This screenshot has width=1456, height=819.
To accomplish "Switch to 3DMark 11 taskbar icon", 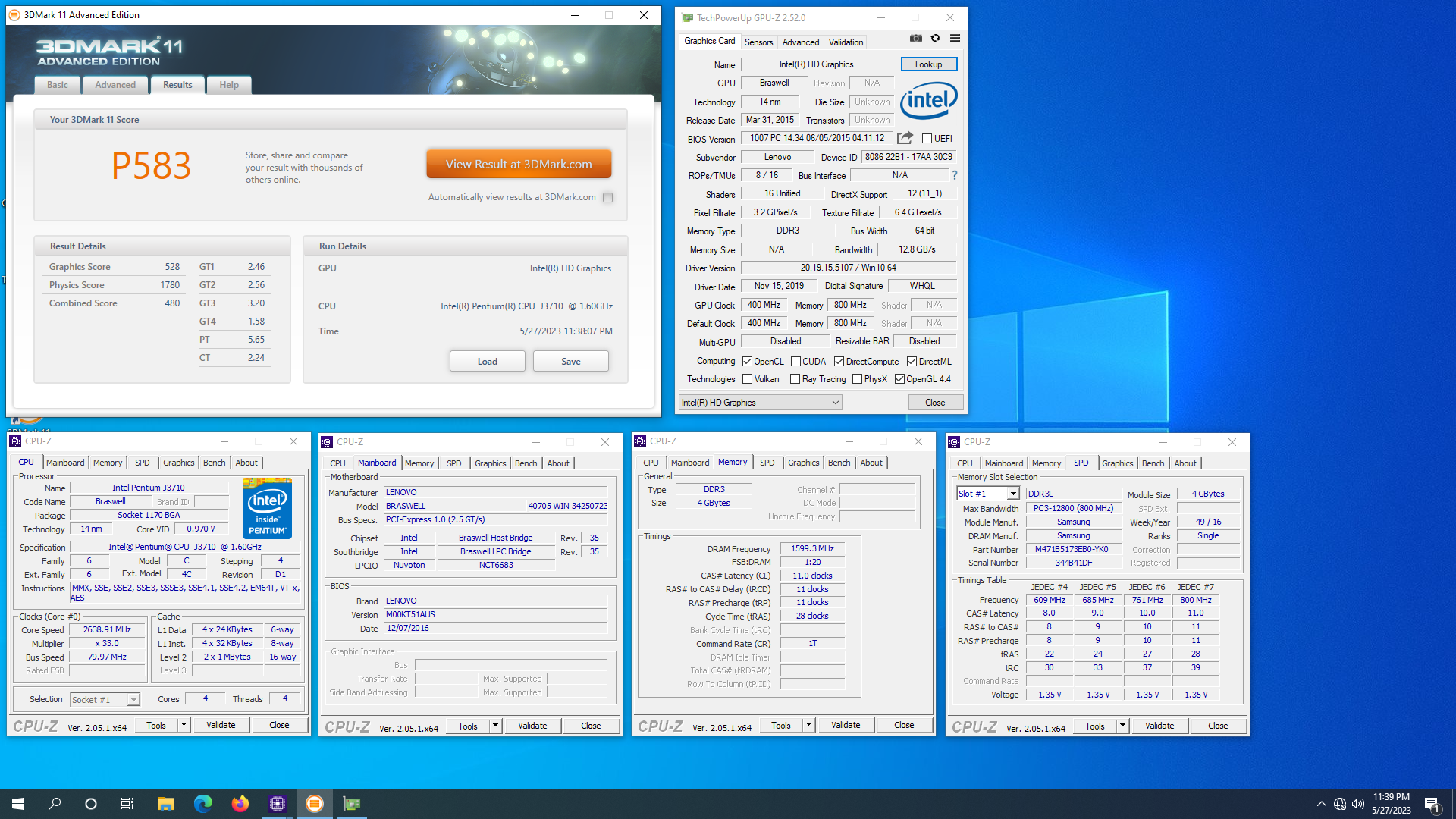I will (x=314, y=804).
